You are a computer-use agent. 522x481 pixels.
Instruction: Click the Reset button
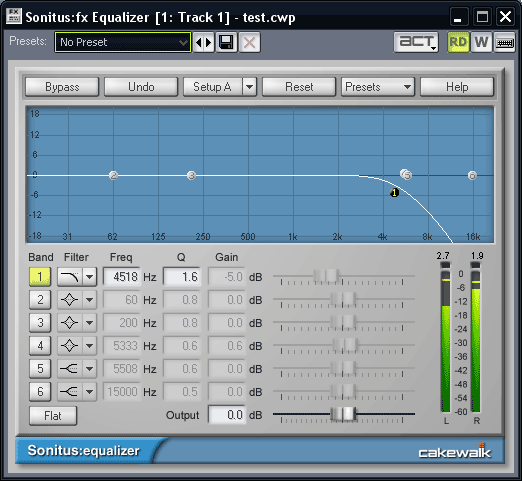[299, 87]
